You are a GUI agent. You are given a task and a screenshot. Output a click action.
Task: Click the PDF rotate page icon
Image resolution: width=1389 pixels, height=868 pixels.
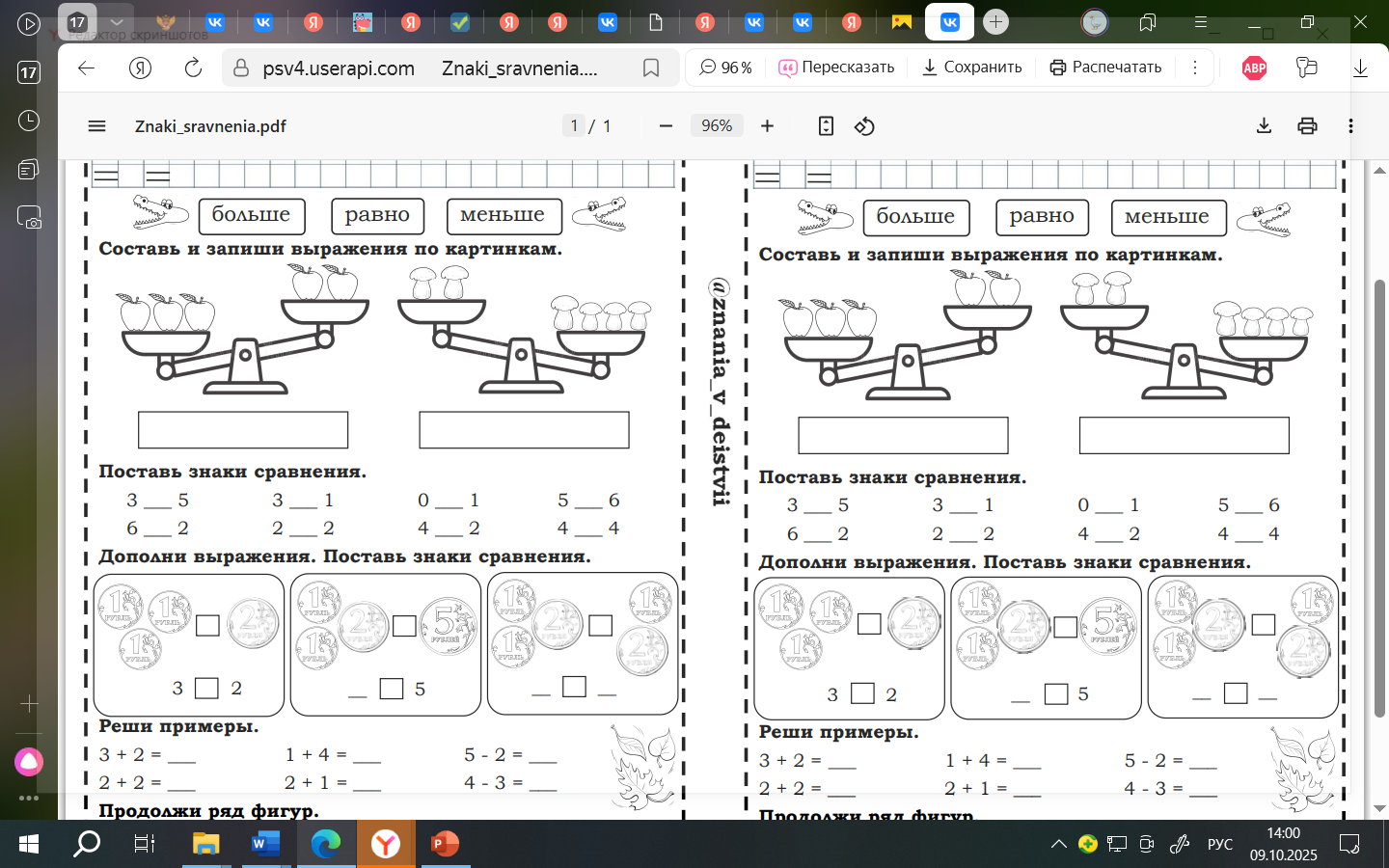[x=864, y=126]
